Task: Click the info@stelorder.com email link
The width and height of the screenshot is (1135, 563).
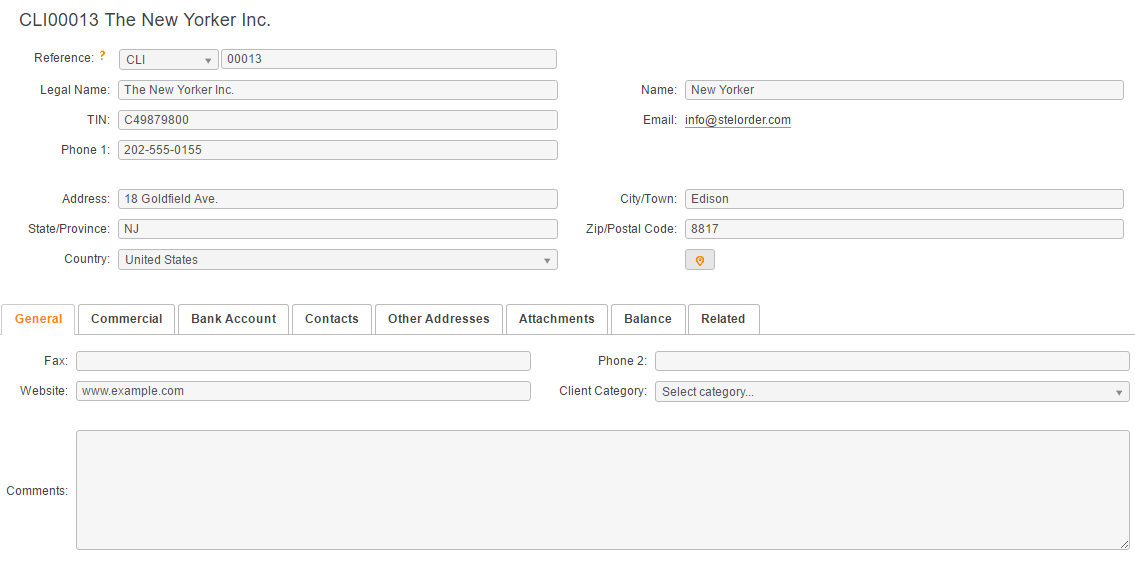Action: [x=738, y=120]
